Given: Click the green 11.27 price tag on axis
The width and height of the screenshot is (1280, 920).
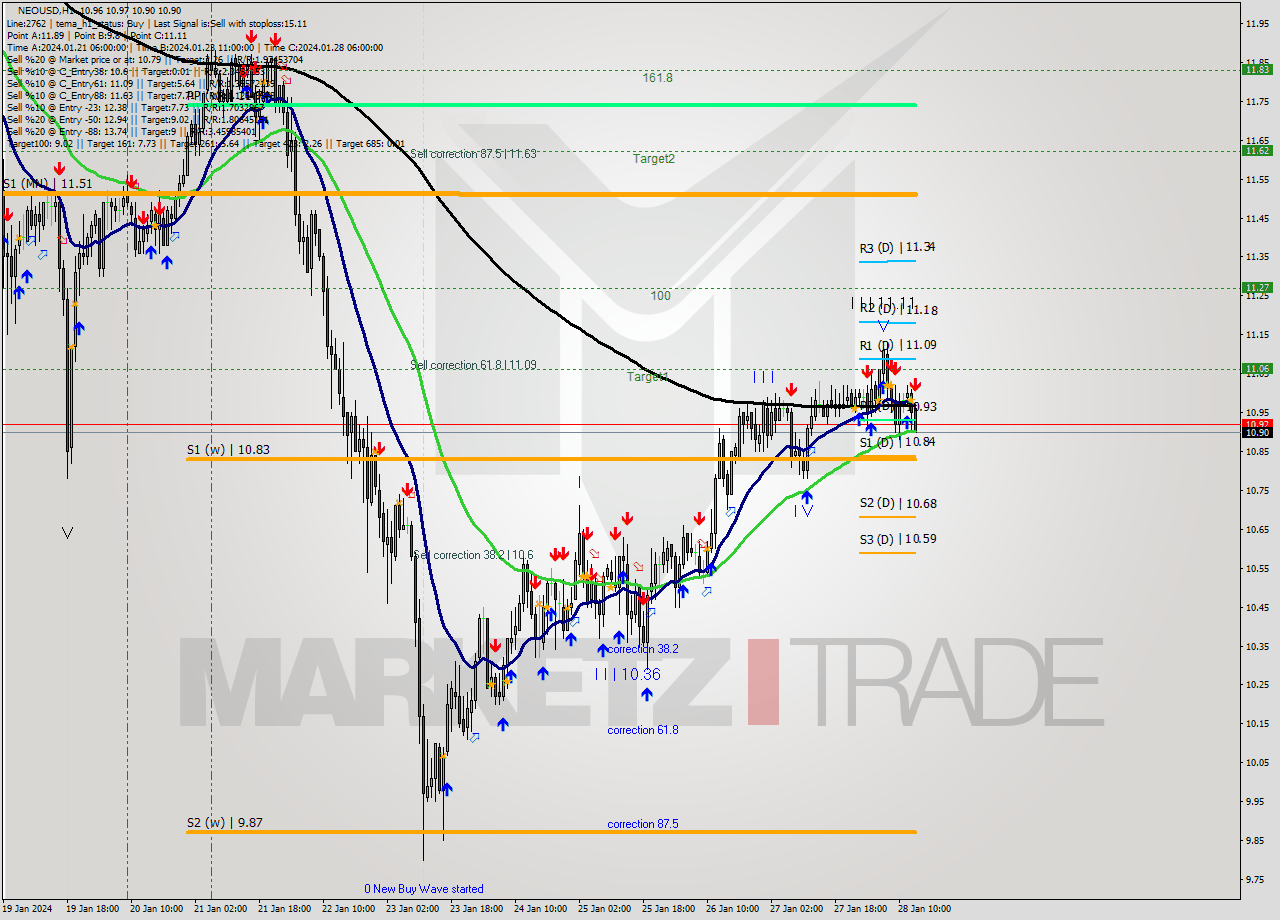Looking at the screenshot, I should tap(1257, 287).
